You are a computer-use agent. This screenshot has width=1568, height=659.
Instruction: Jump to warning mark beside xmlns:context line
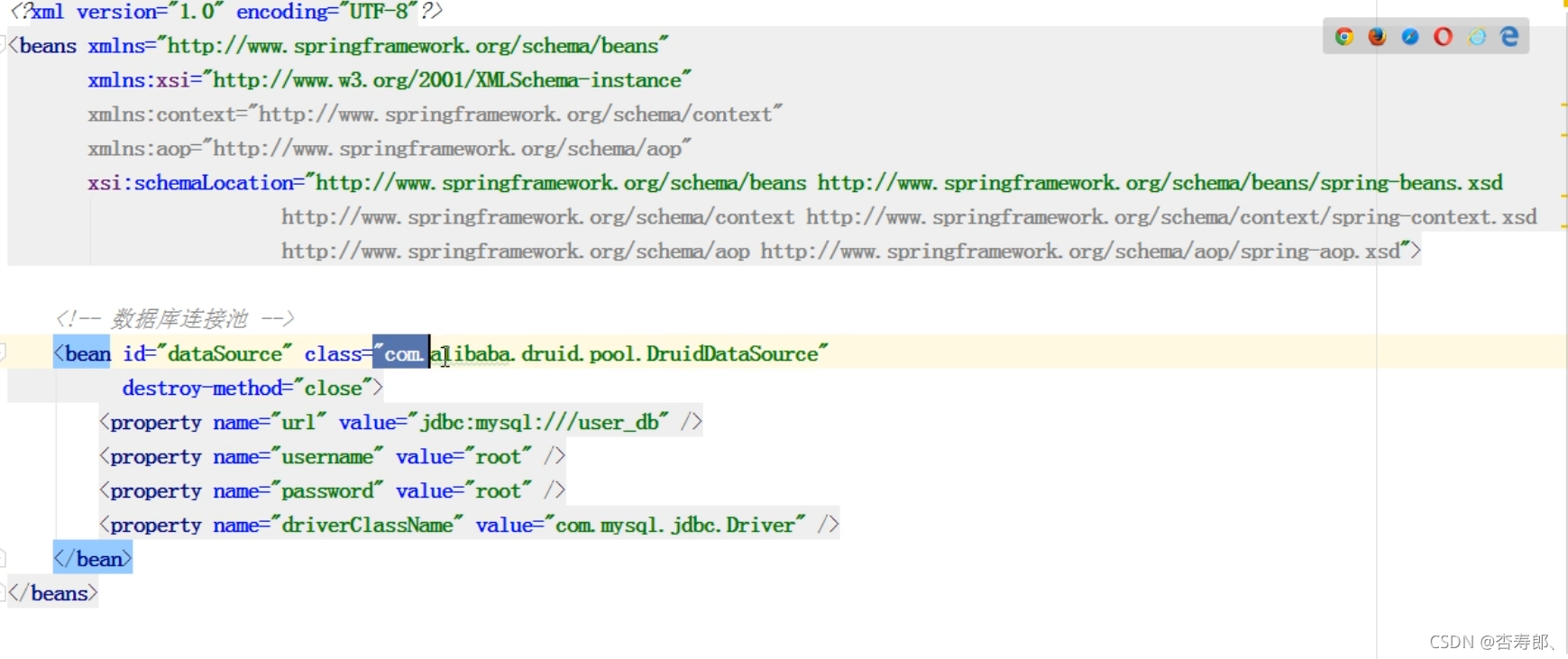[x=1564, y=105]
